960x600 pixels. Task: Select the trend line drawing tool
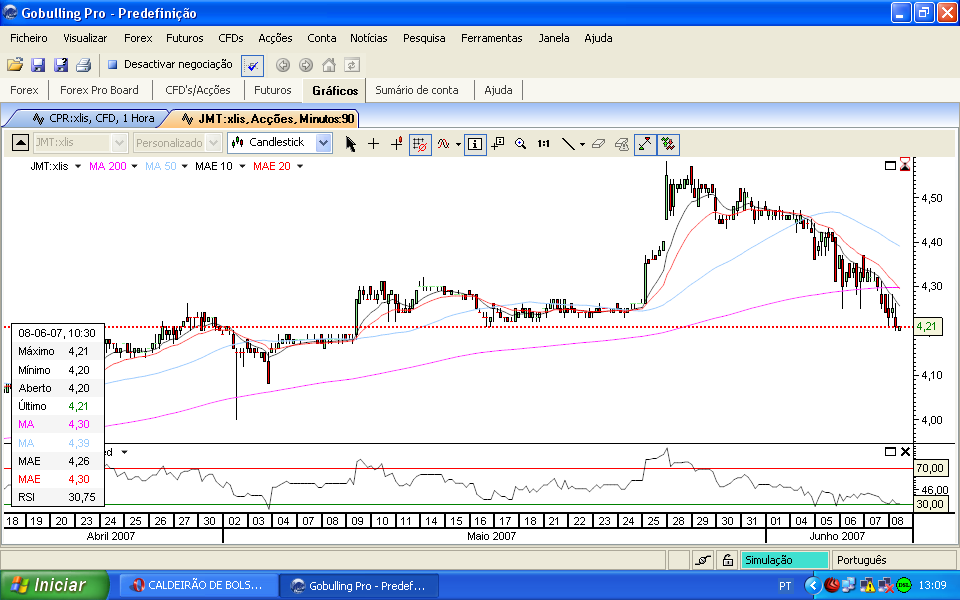[x=568, y=144]
